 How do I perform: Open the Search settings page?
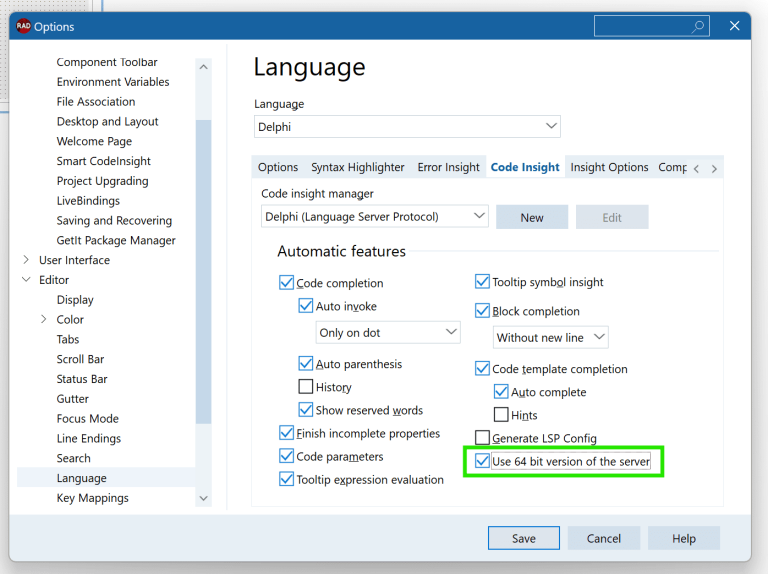[x=73, y=458]
